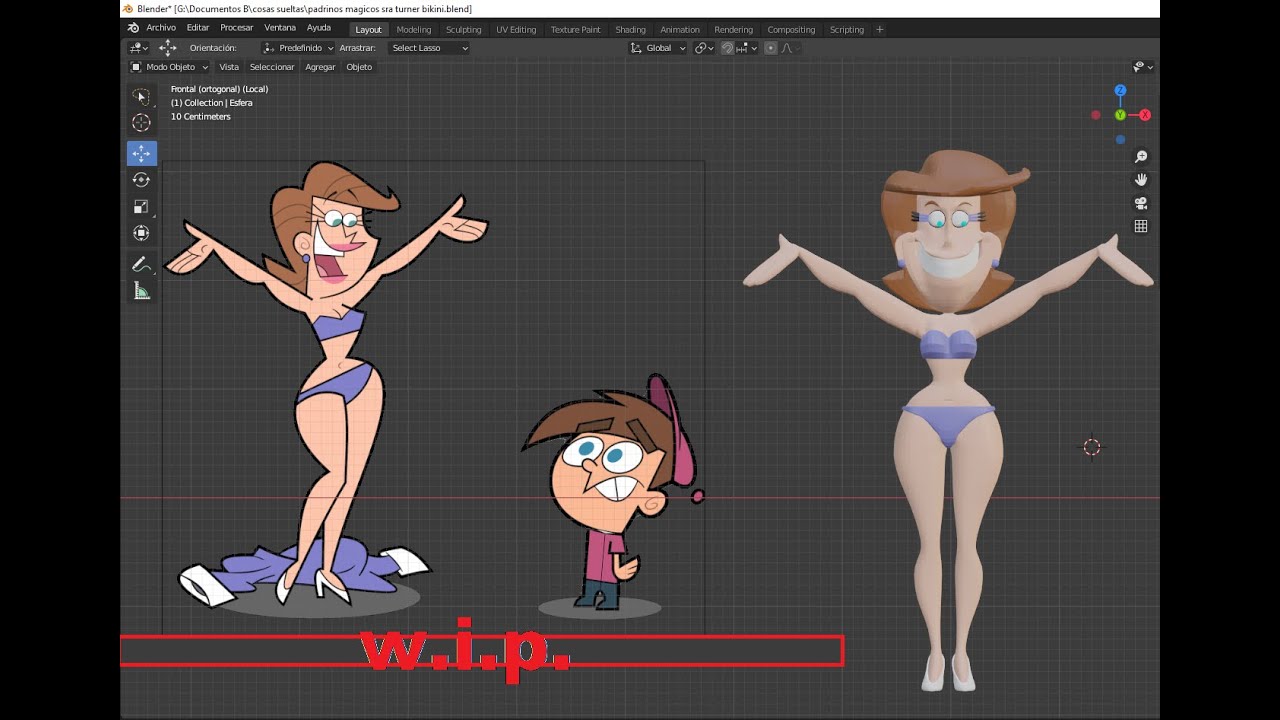Switch to the Modeling workspace tab

[413, 29]
